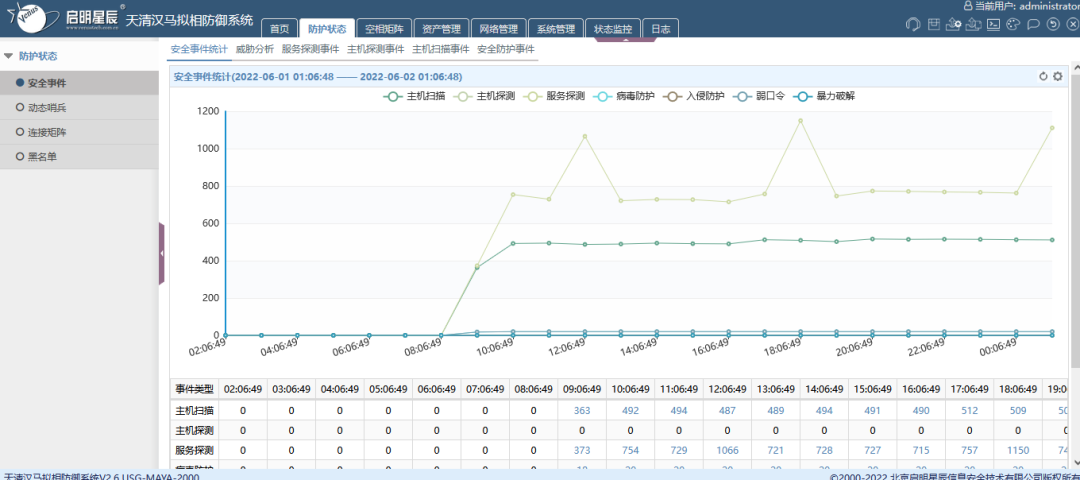This screenshot has width=1080, height=480.
Task: Open 动态哨兵 in the sidebar
Action: tap(47, 107)
